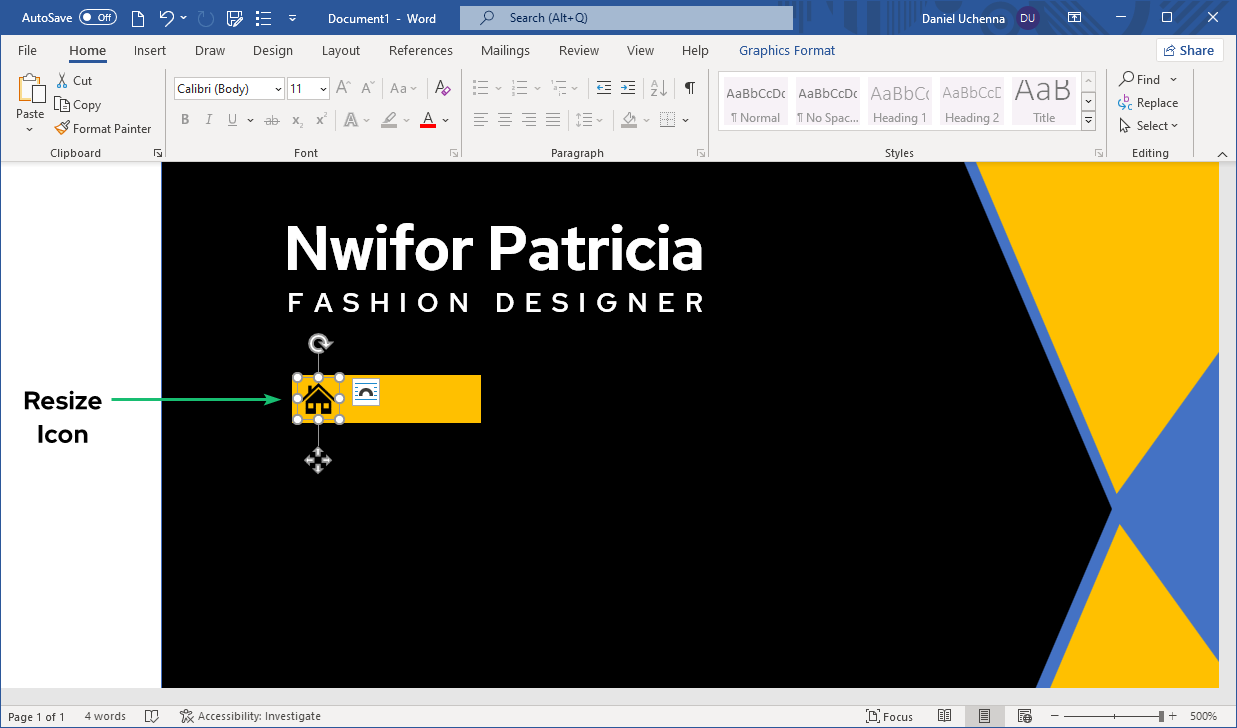Click the Share button

[x=1189, y=50]
